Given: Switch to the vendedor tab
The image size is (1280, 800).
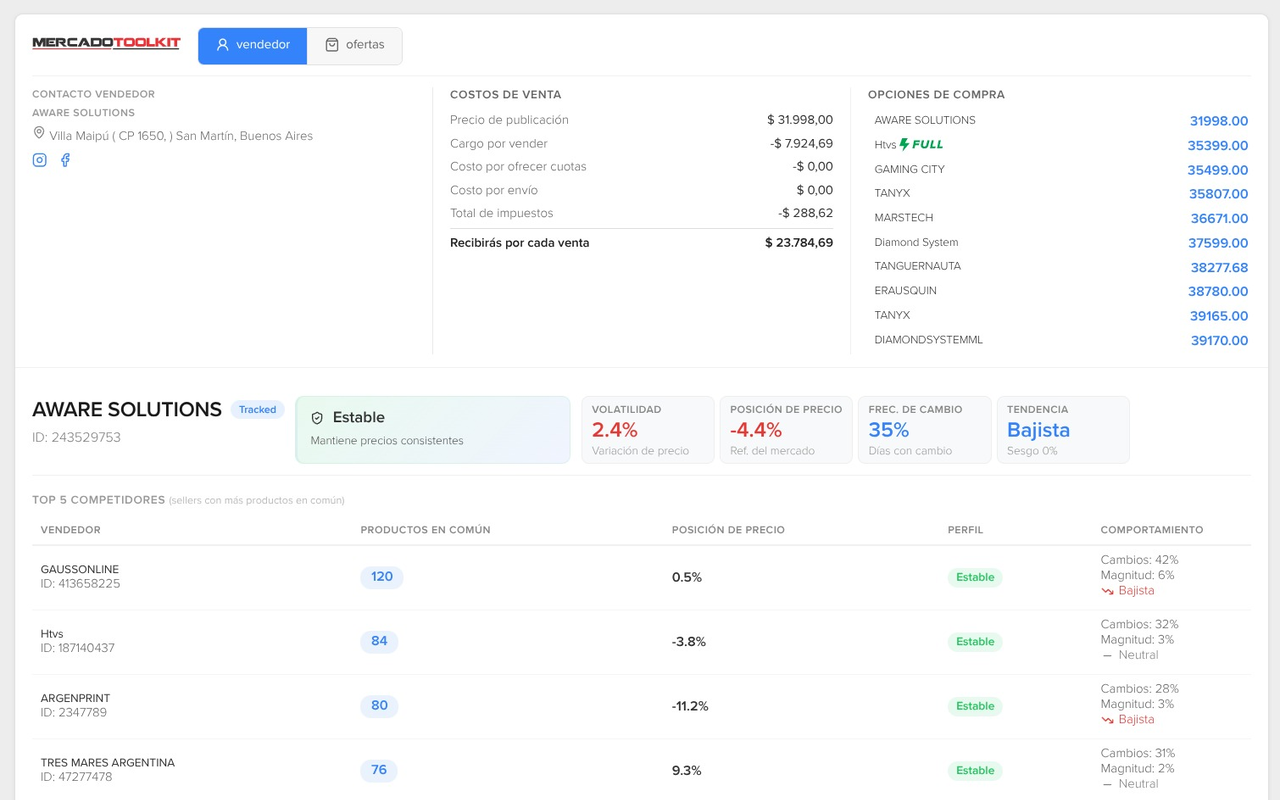Looking at the screenshot, I should click(x=252, y=45).
